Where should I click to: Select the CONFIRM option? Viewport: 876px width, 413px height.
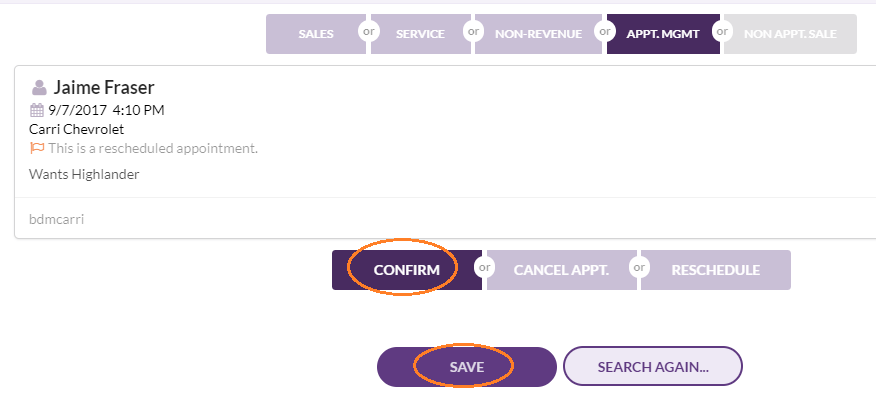(x=407, y=270)
